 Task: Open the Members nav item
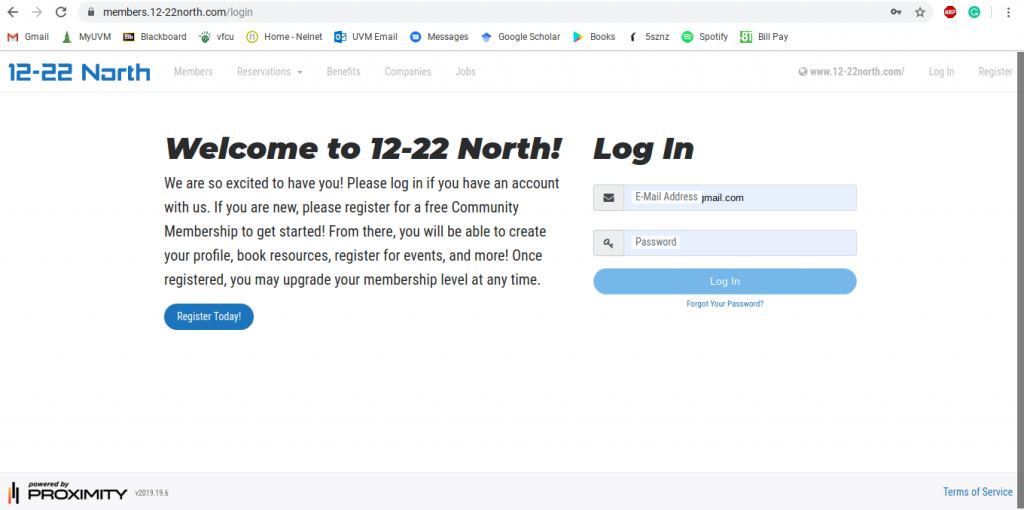[x=193, y=72]
